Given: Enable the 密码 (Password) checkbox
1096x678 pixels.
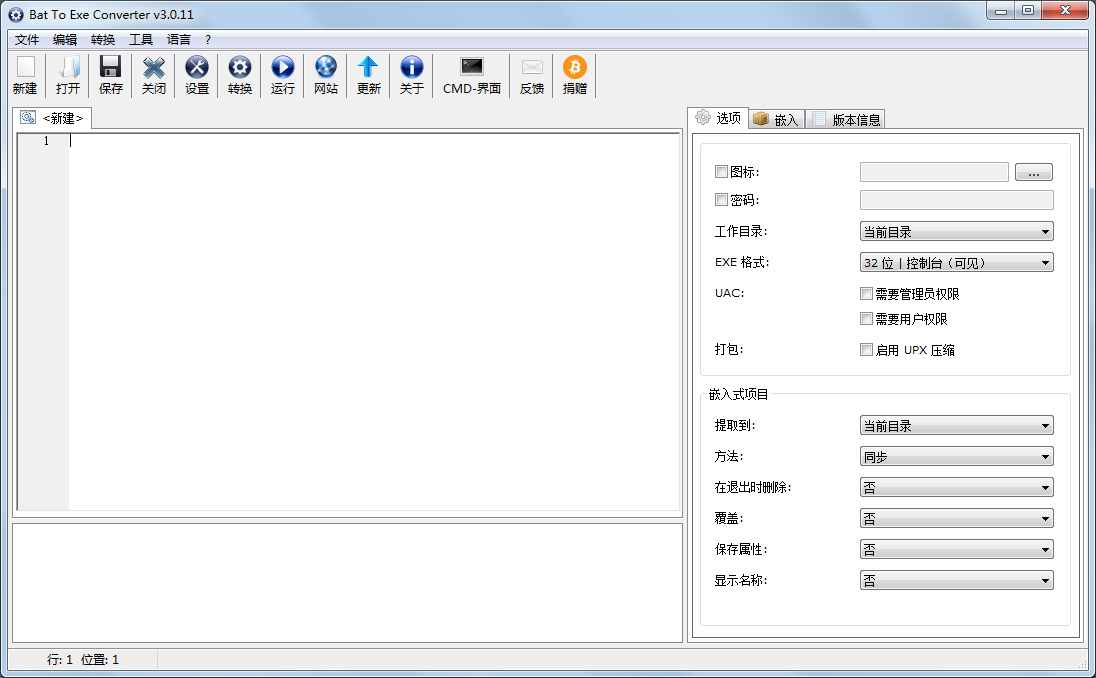Looking at the screenshot, I should pyautogui.click(x=721, y=200).
